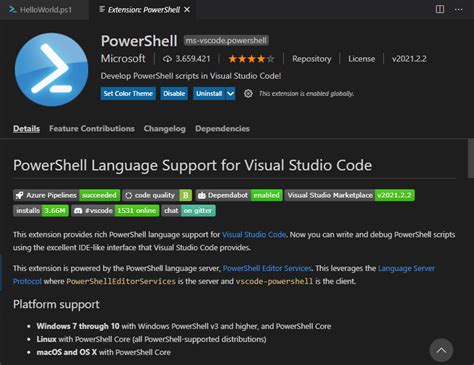
Task: Click the 'Develop PowerShell scripts in Visual Studio Code!' description
Action: click(x=191, y=76)
